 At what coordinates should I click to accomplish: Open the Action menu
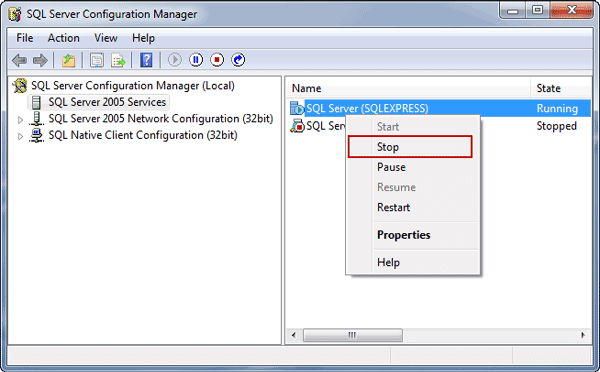(64, 38)
